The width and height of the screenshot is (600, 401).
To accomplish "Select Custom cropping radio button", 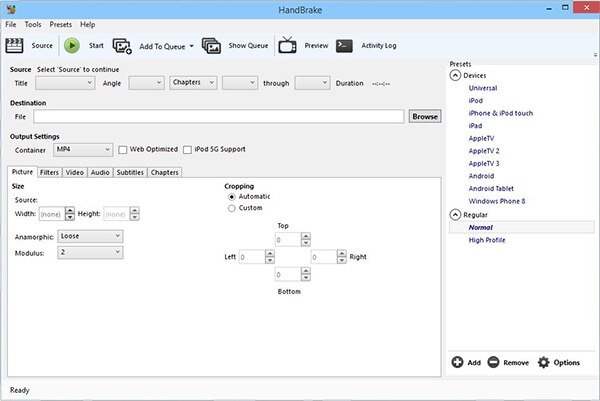I will point(232,208).
